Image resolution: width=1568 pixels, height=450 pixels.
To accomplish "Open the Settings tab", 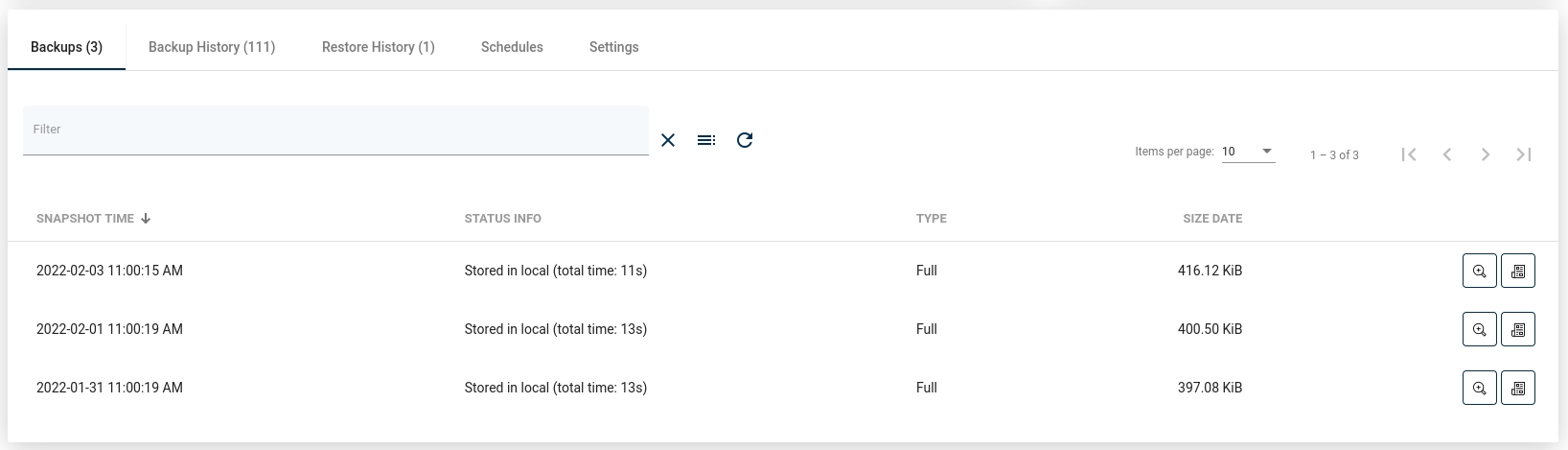I will 613,47.
